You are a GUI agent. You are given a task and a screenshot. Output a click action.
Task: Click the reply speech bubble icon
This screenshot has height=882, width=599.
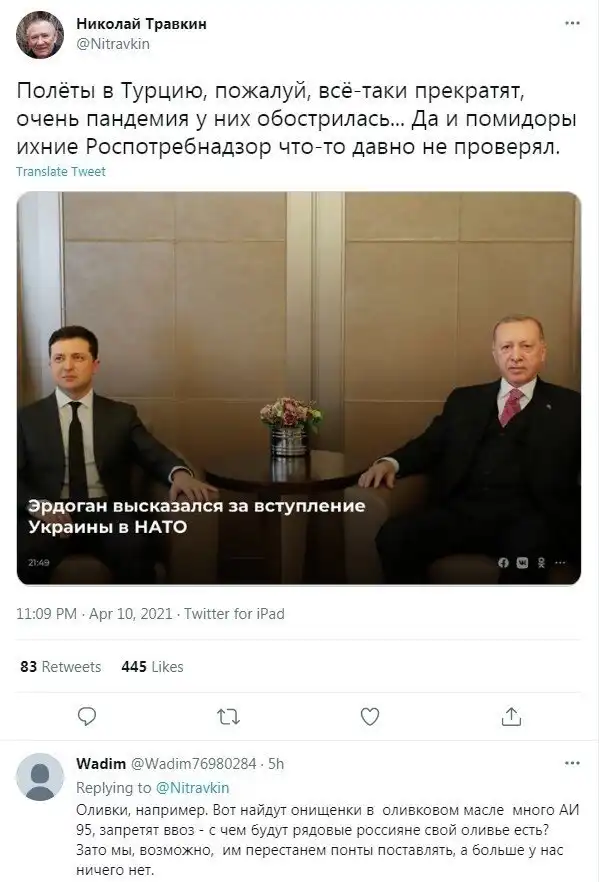click(x=87, y=716)
